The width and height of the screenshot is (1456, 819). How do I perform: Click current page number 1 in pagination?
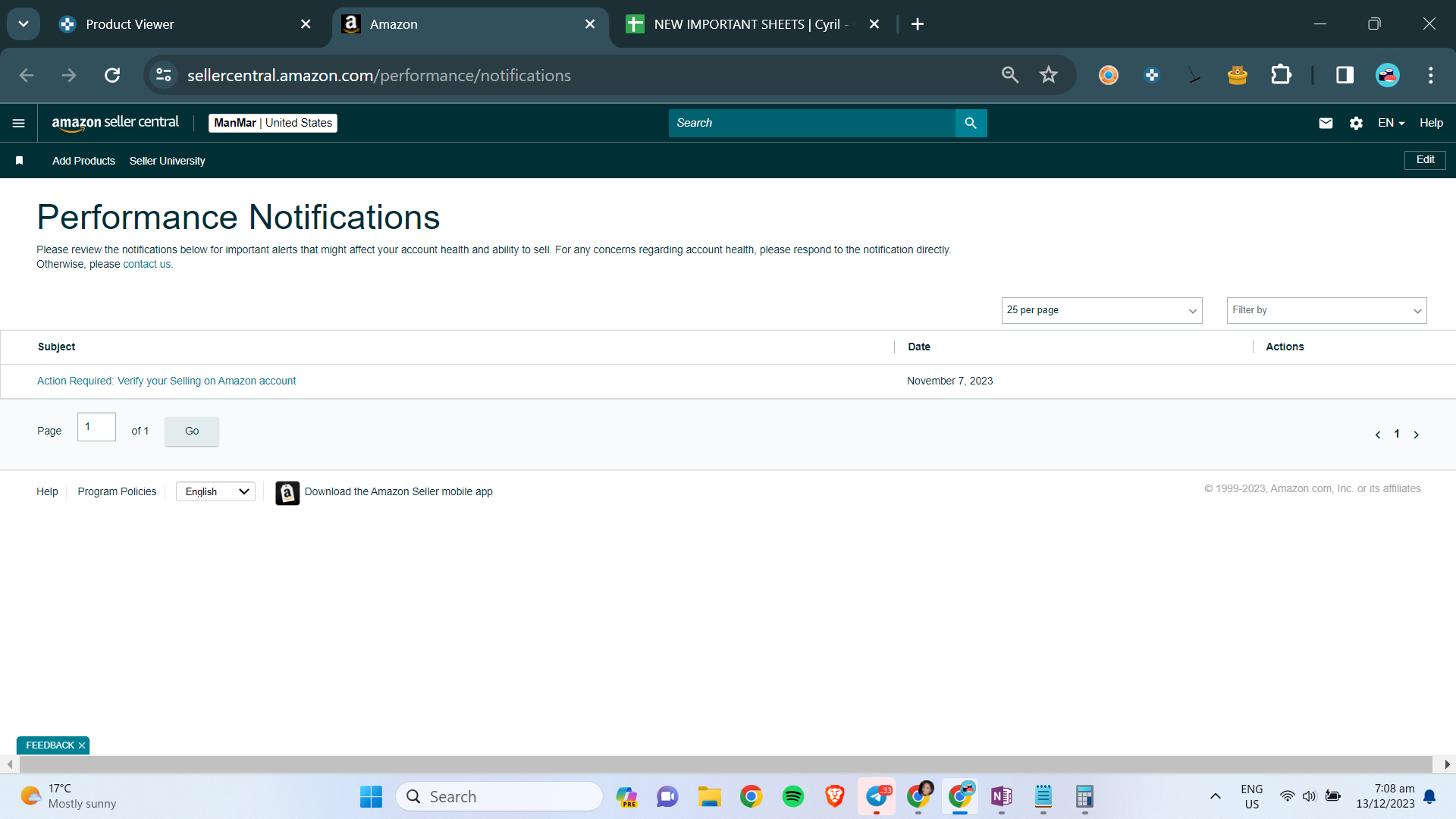1397,434
